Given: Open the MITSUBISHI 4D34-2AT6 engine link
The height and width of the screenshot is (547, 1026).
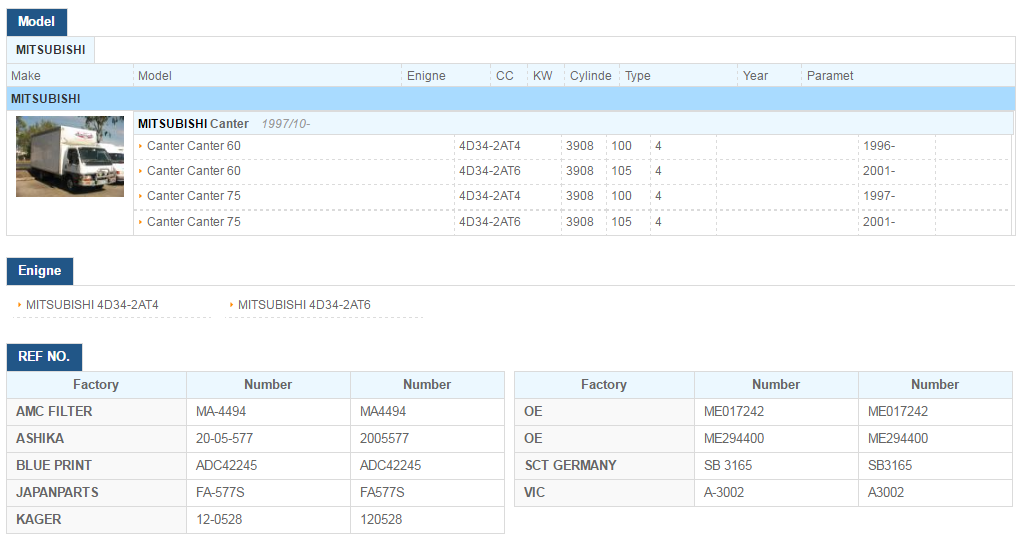Looking at the screenshot, I should coord(304,305).
